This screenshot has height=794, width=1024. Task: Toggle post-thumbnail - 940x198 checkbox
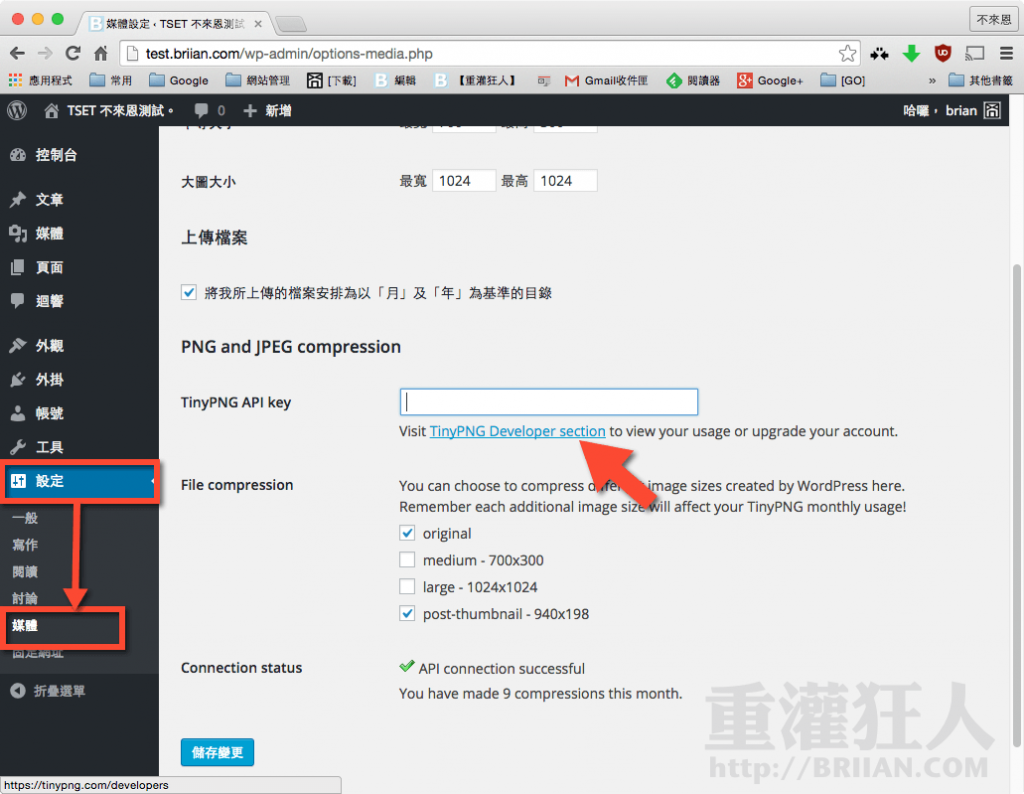click(x=408, y=614)
